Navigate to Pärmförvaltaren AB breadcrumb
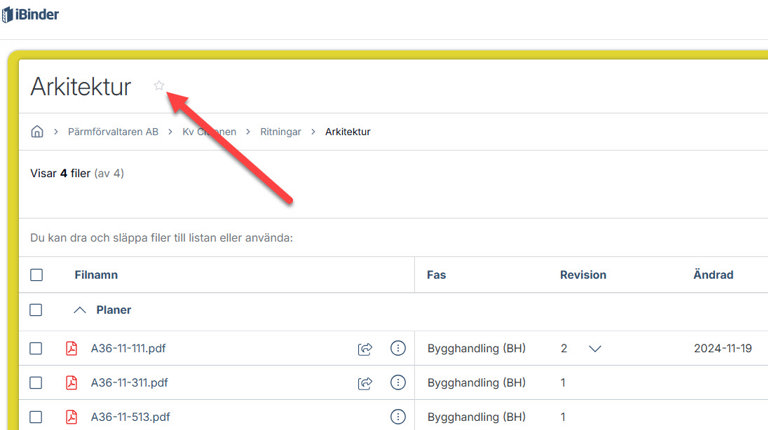This screenshot has height=430, width=768. tap(112, 132)
